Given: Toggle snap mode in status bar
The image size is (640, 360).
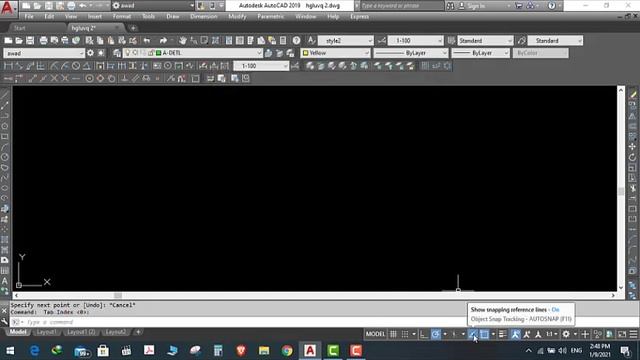Looking at the screenshot, I should pos(405,334).
